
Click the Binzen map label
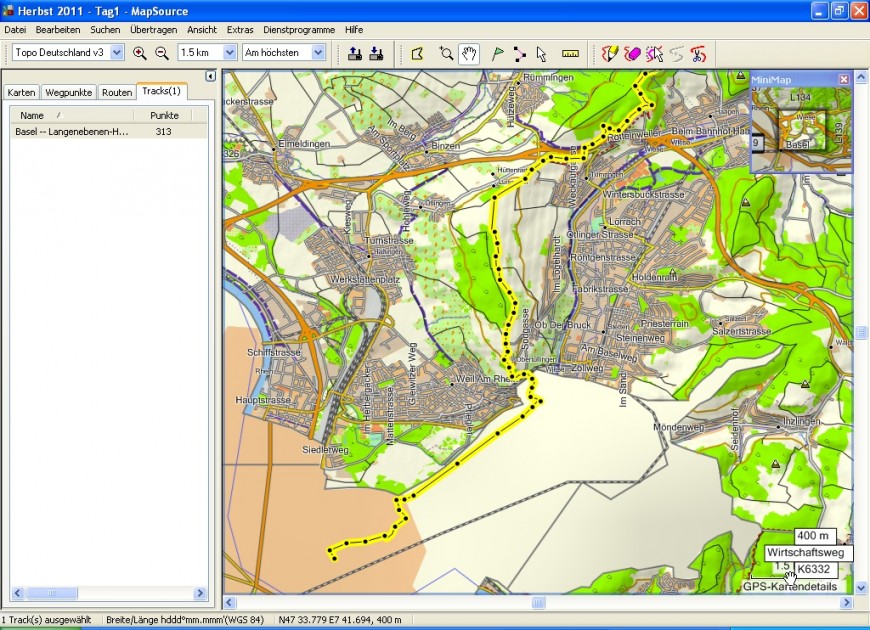(446, 146)
